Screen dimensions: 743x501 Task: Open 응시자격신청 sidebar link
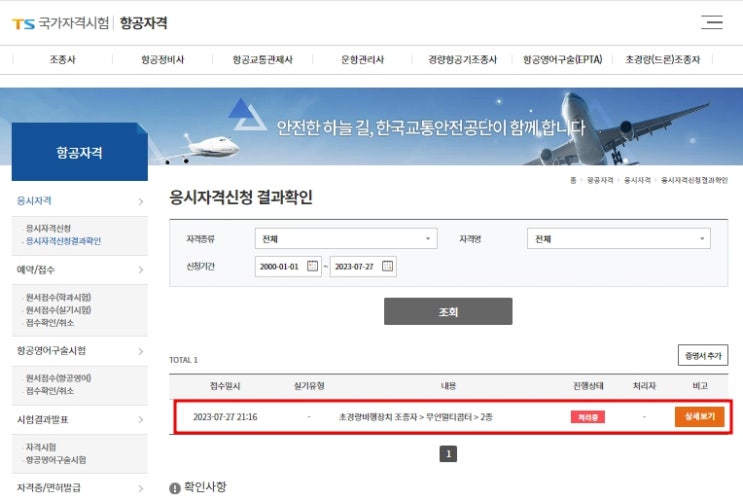point(48,228)
